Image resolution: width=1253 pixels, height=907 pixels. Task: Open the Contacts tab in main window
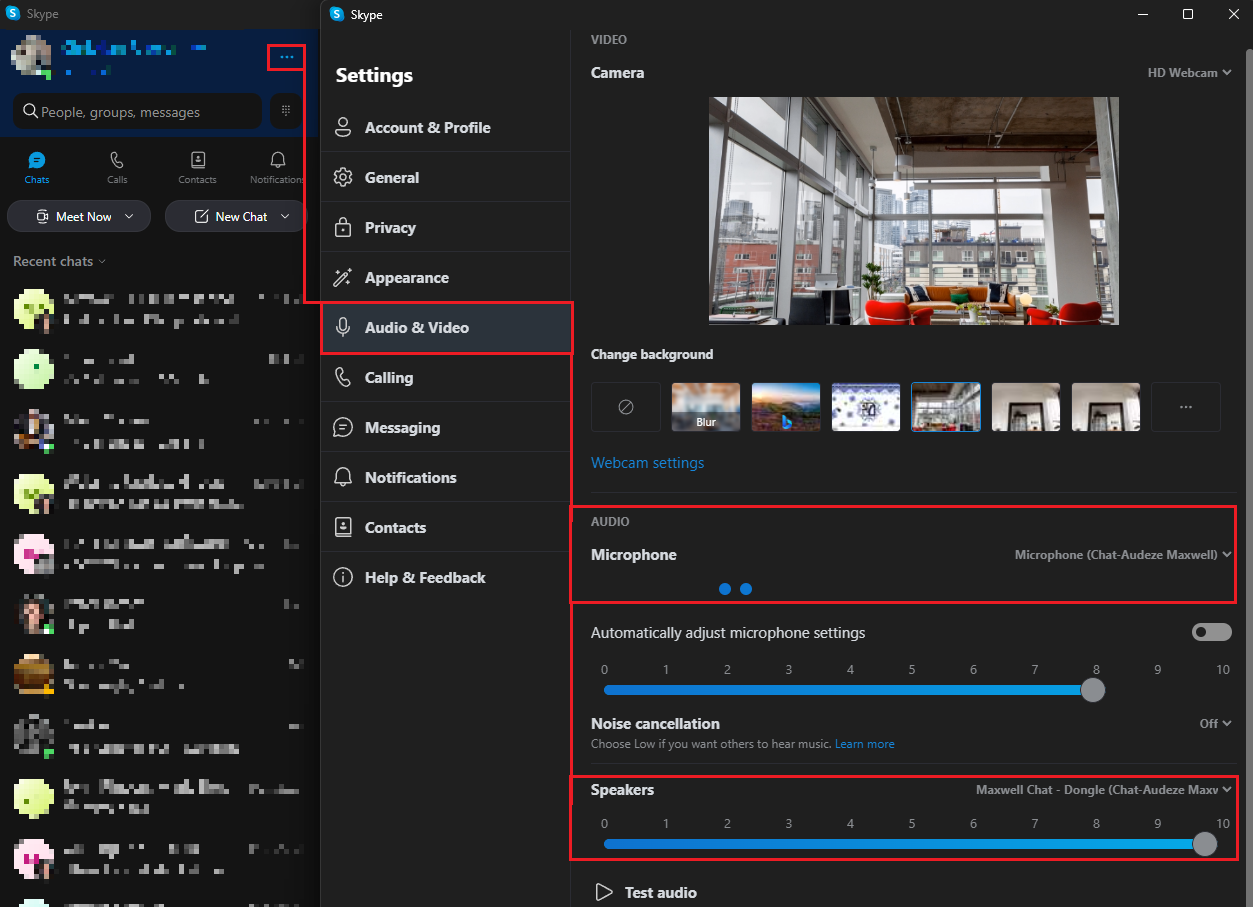coord(197,168)
